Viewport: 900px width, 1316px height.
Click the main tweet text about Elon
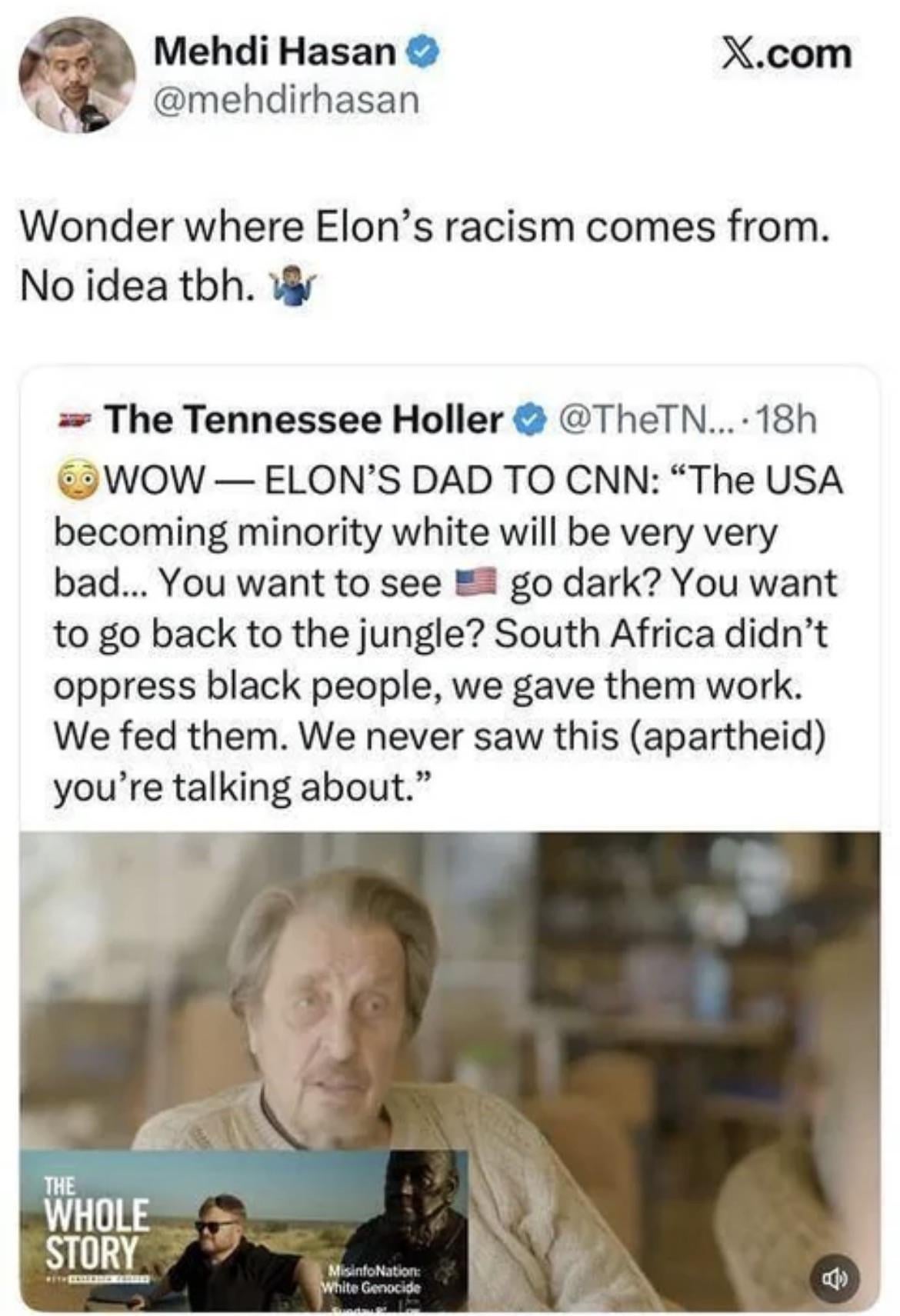point(425,256)
